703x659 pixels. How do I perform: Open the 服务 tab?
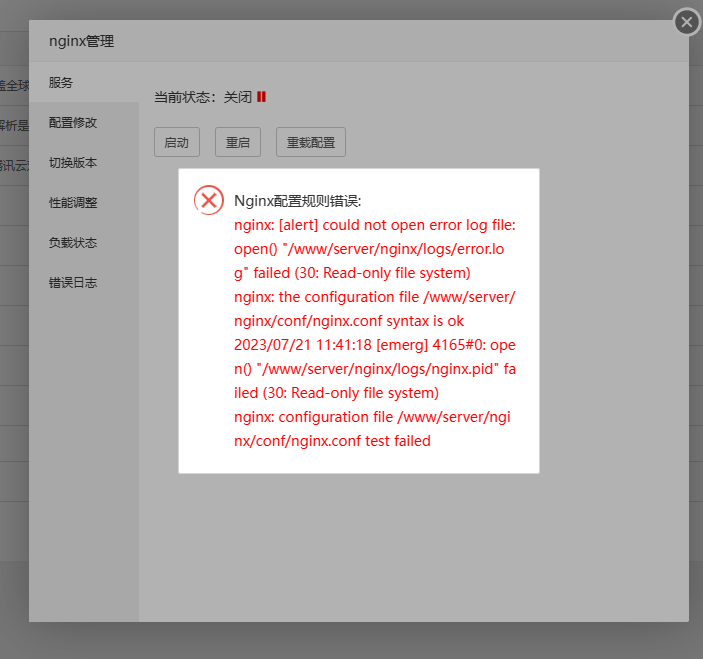coord(84,82)
